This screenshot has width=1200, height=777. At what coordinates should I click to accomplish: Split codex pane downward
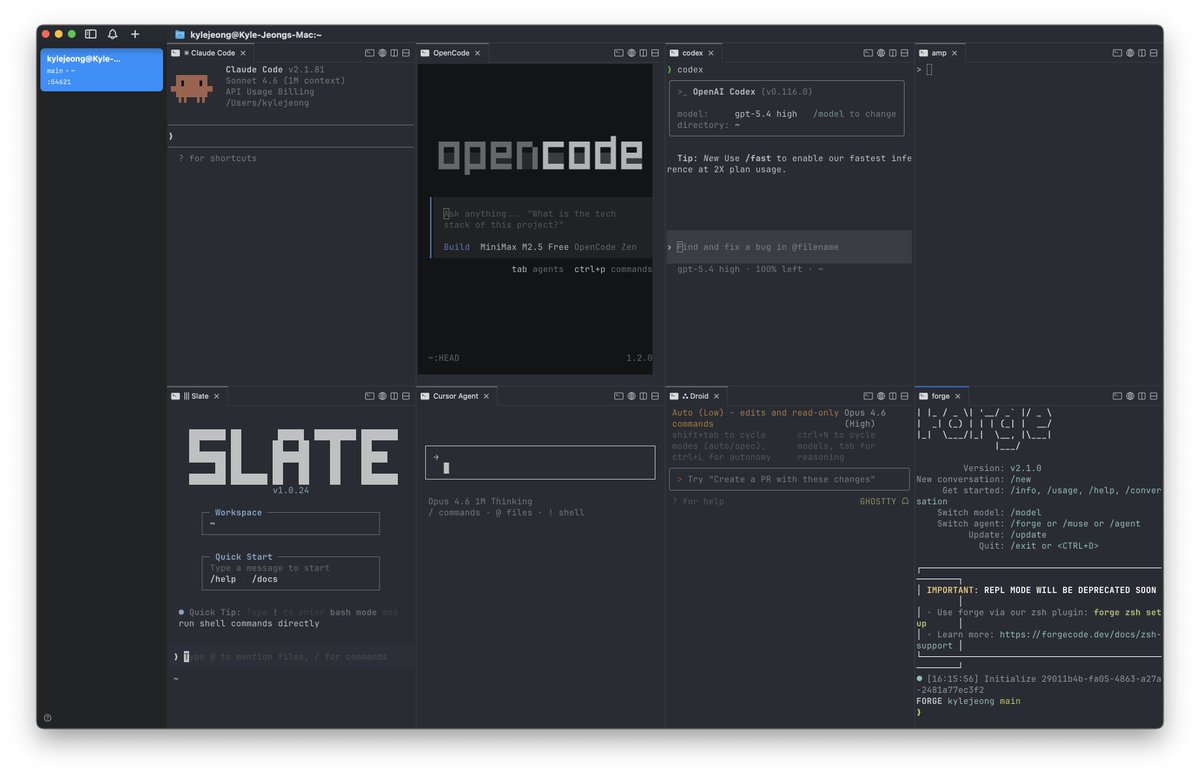904,53
